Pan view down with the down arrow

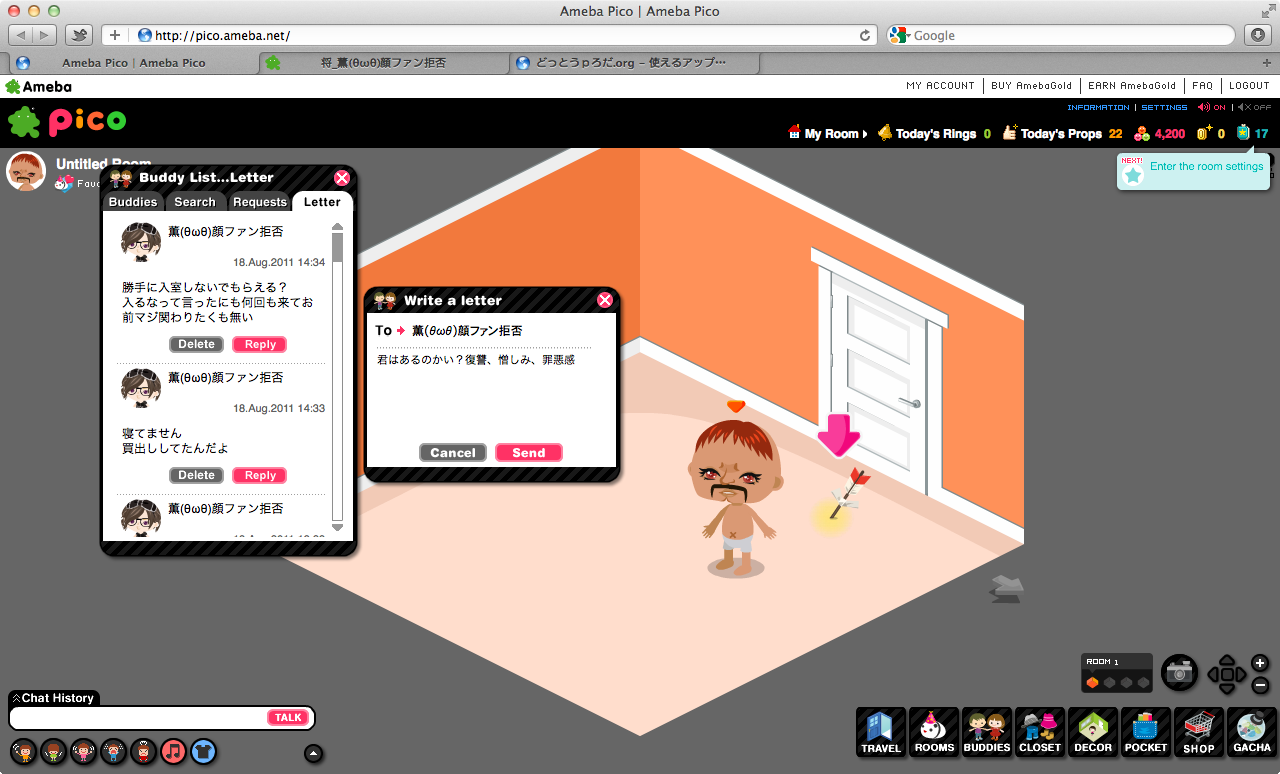pyautogui.click(x=1227, y=689)
